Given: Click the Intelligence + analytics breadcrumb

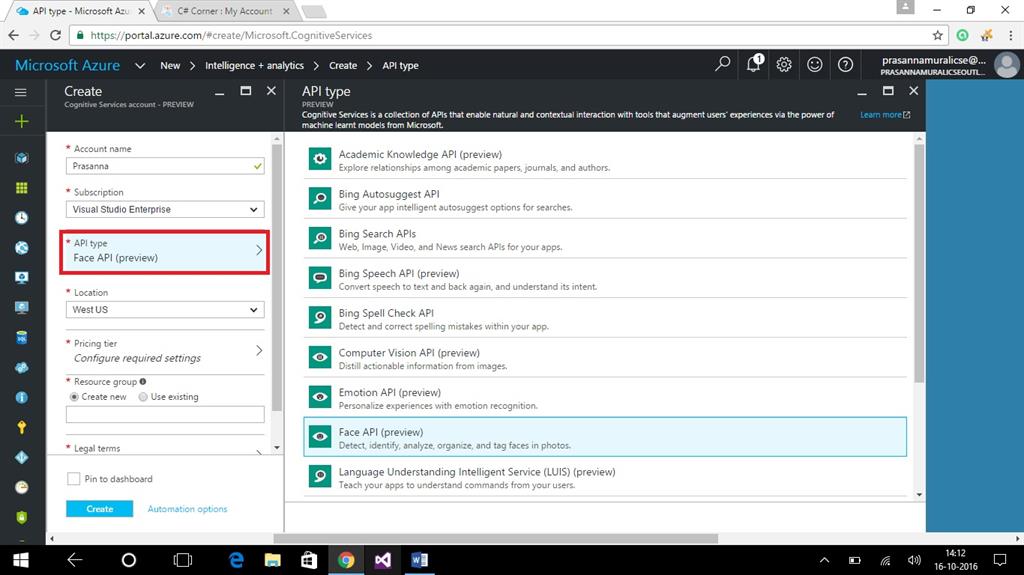Looking at the screenshot, I should [x=254, y=65].
